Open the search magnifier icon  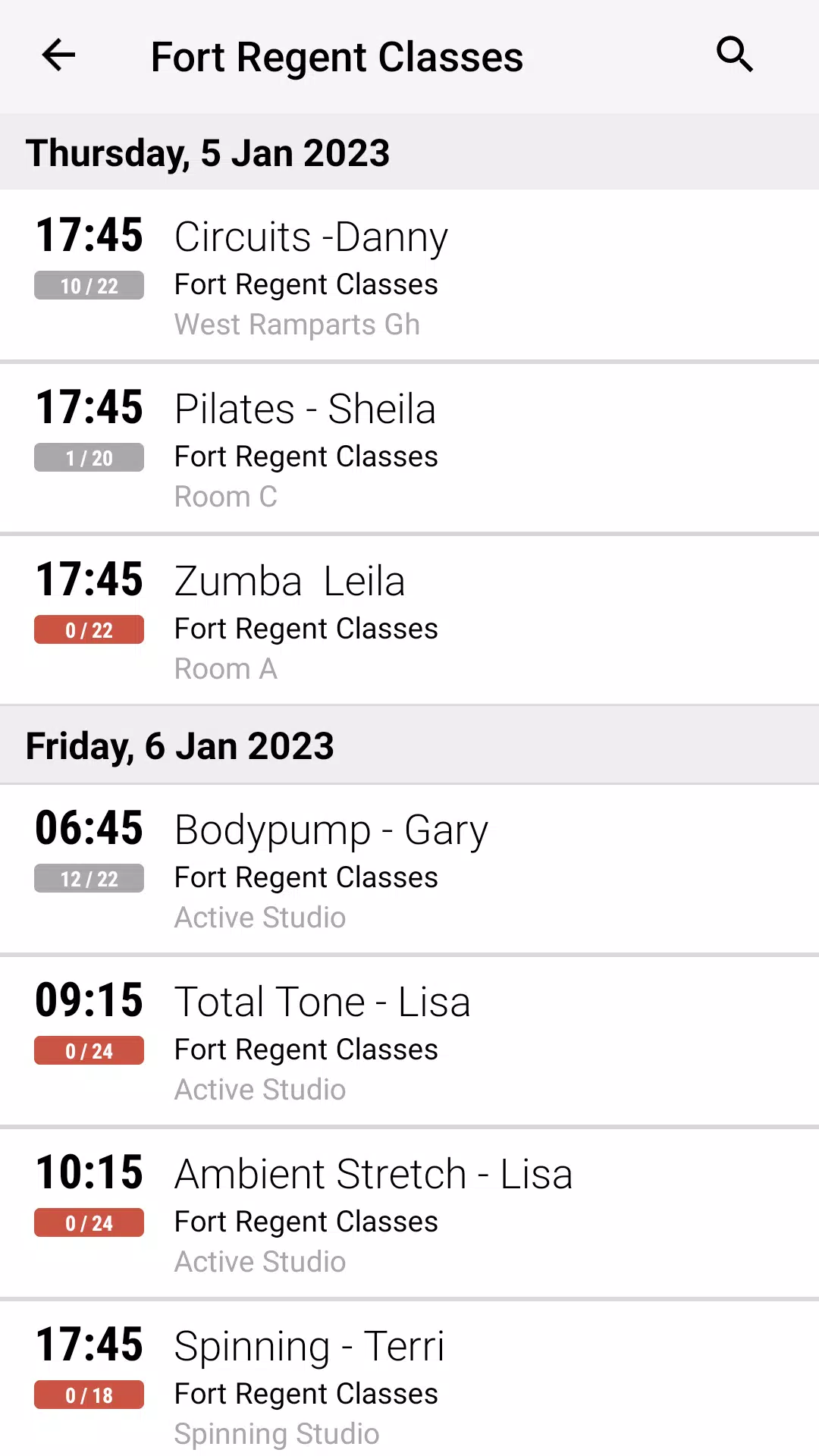pyautogui.click(x=734, y=55)
